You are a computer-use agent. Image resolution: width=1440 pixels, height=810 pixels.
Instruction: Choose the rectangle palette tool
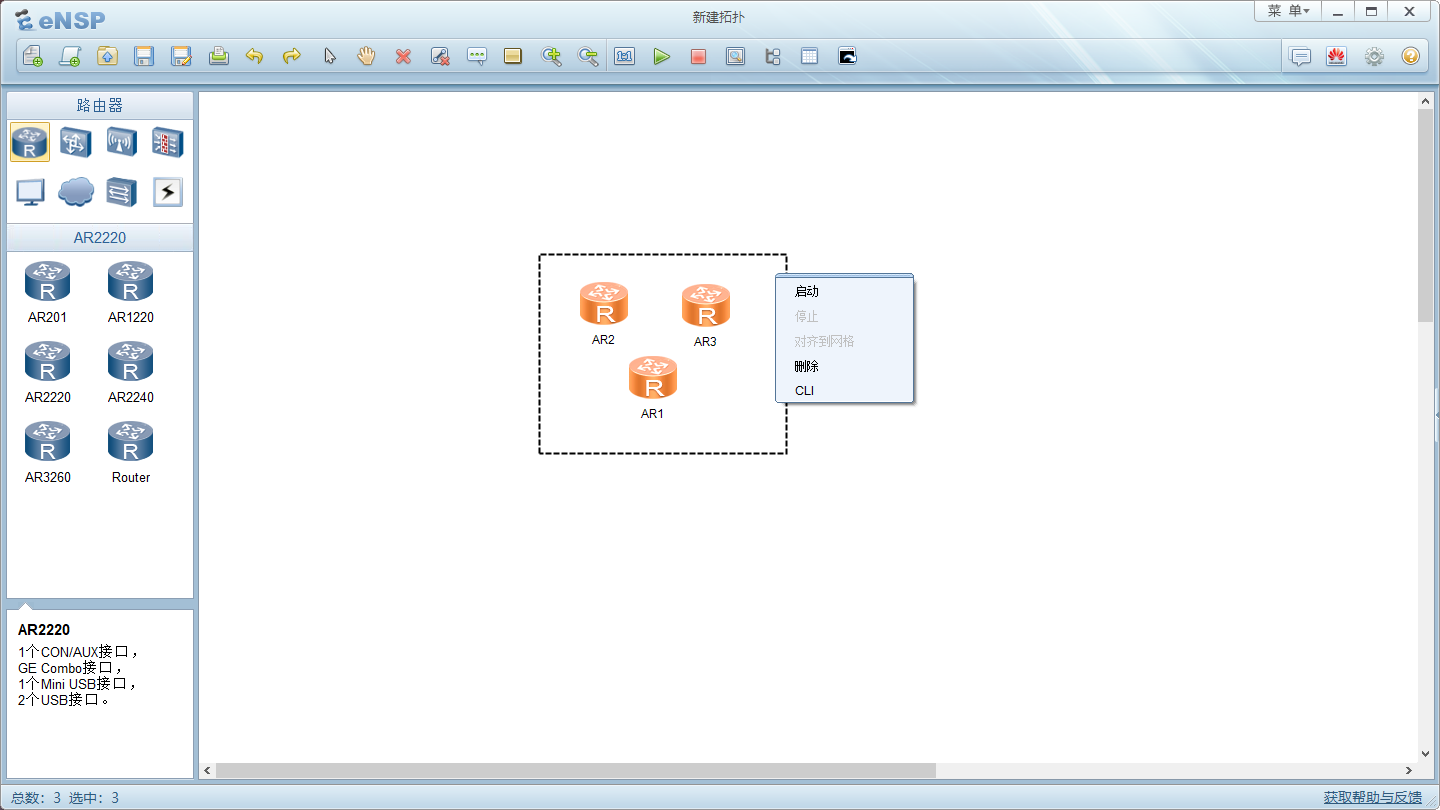click(513, 56)
